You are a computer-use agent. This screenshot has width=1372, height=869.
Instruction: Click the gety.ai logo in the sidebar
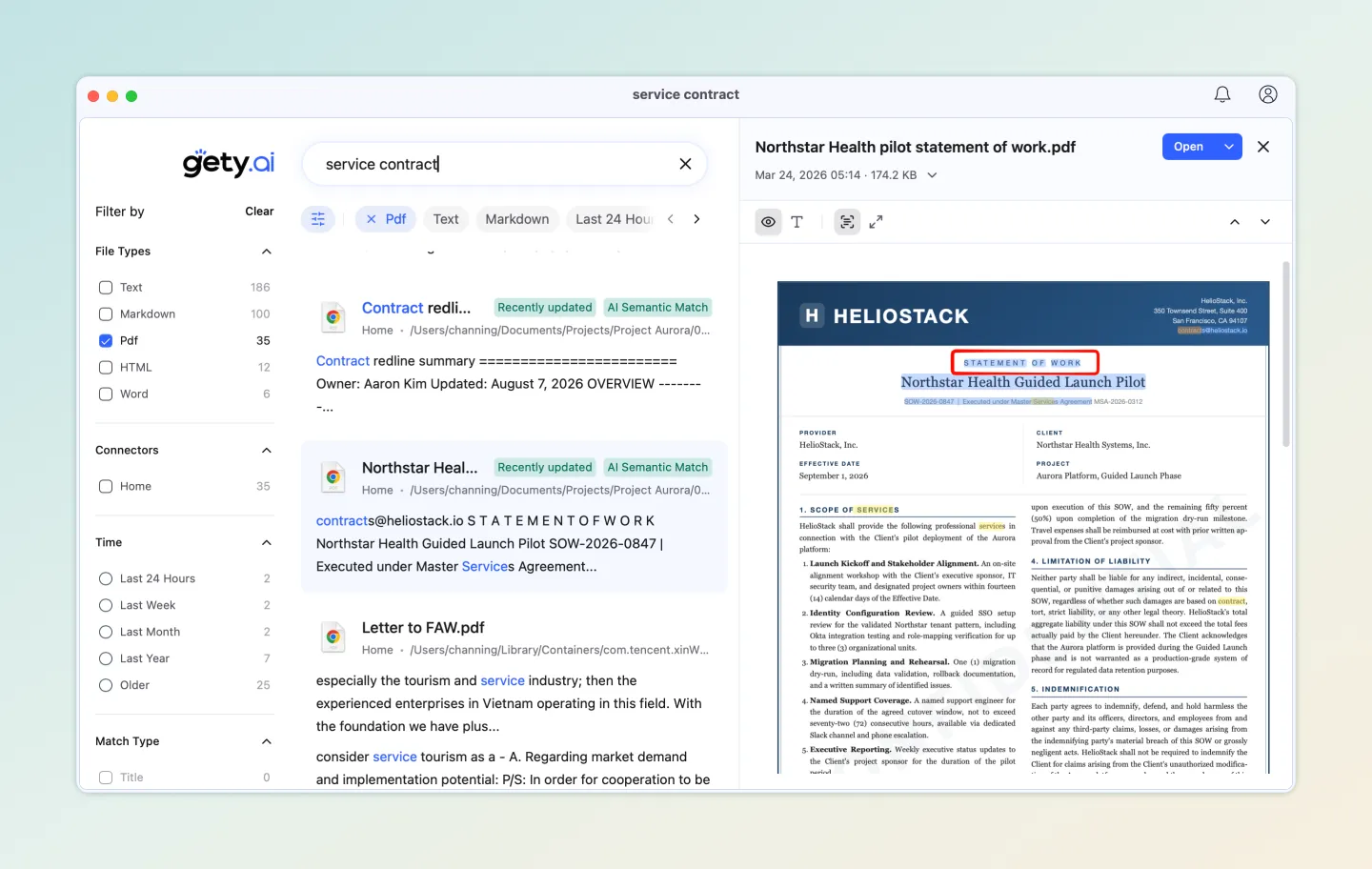coord(228,162)
